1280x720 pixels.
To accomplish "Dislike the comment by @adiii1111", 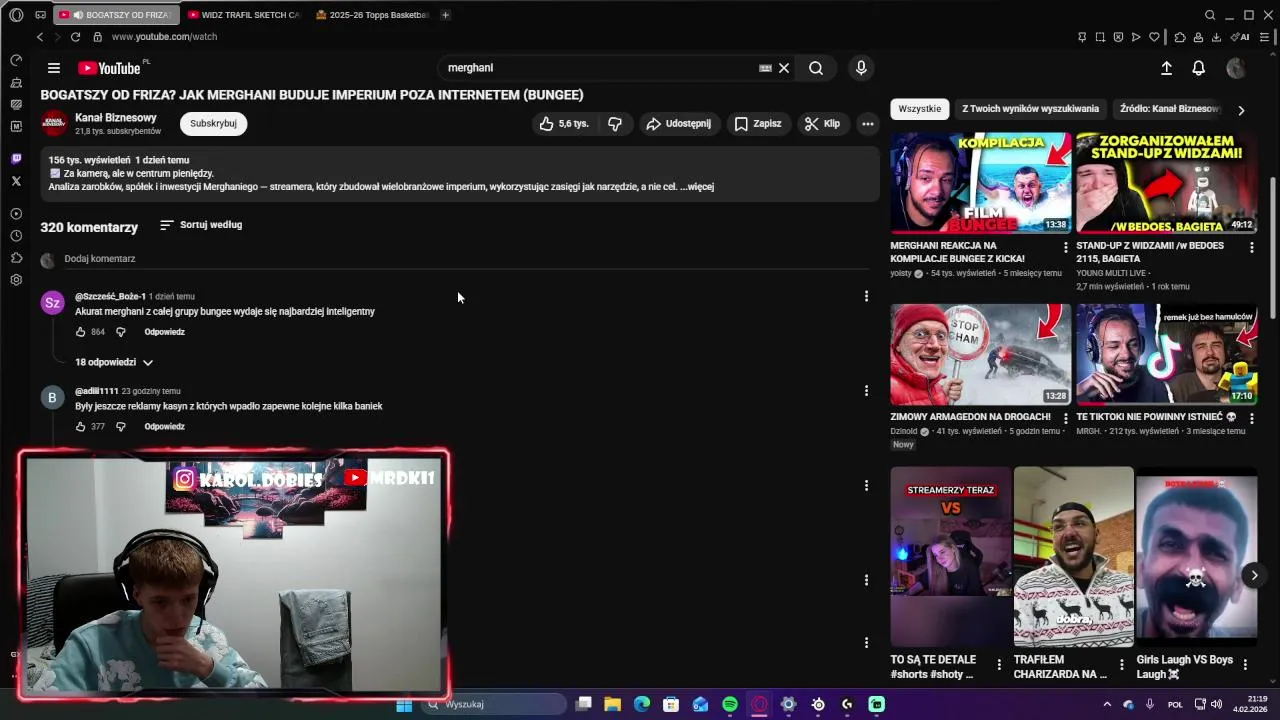I will point(121,427).
